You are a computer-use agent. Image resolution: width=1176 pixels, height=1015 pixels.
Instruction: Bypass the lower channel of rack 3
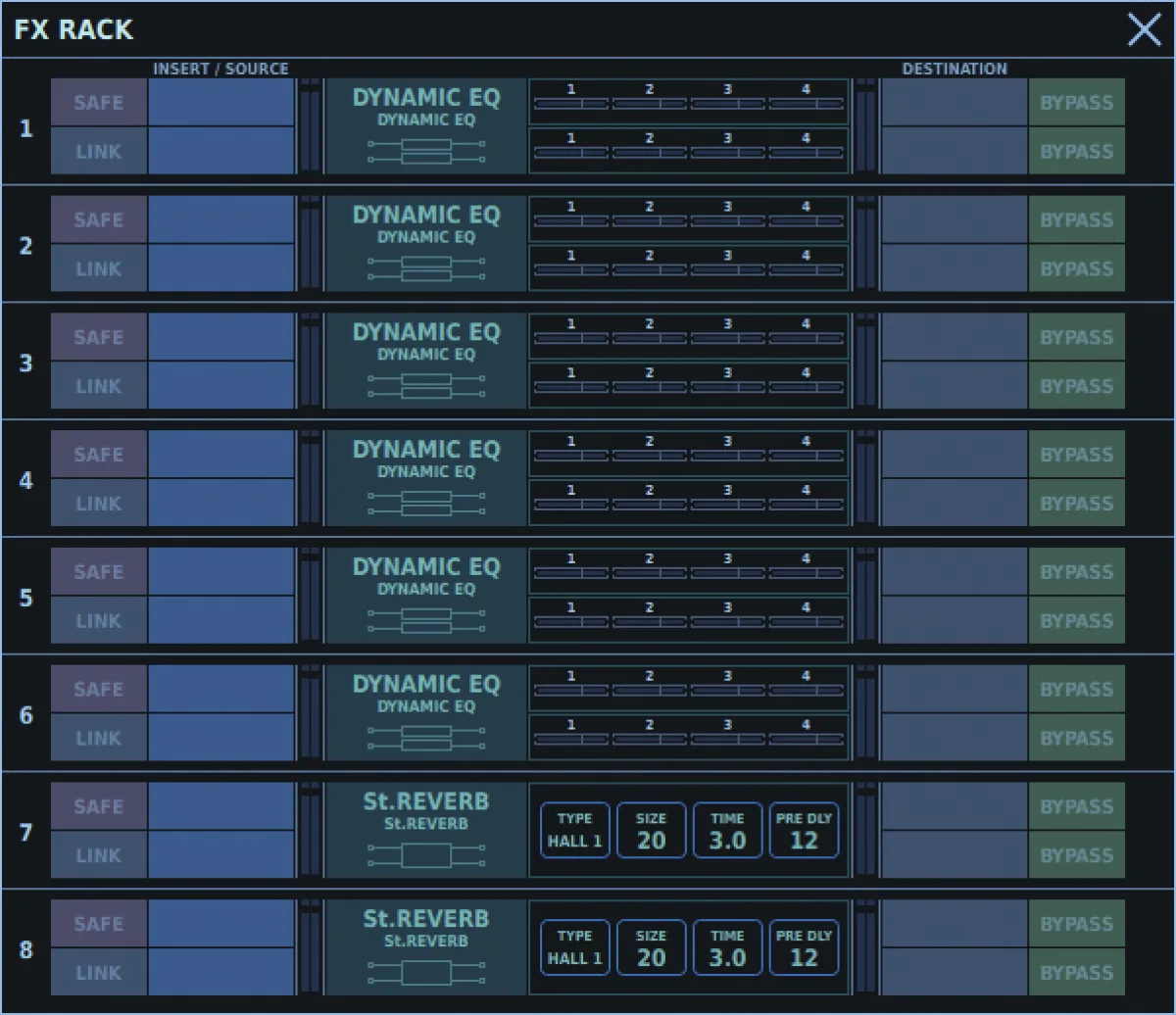[1076, 386]
